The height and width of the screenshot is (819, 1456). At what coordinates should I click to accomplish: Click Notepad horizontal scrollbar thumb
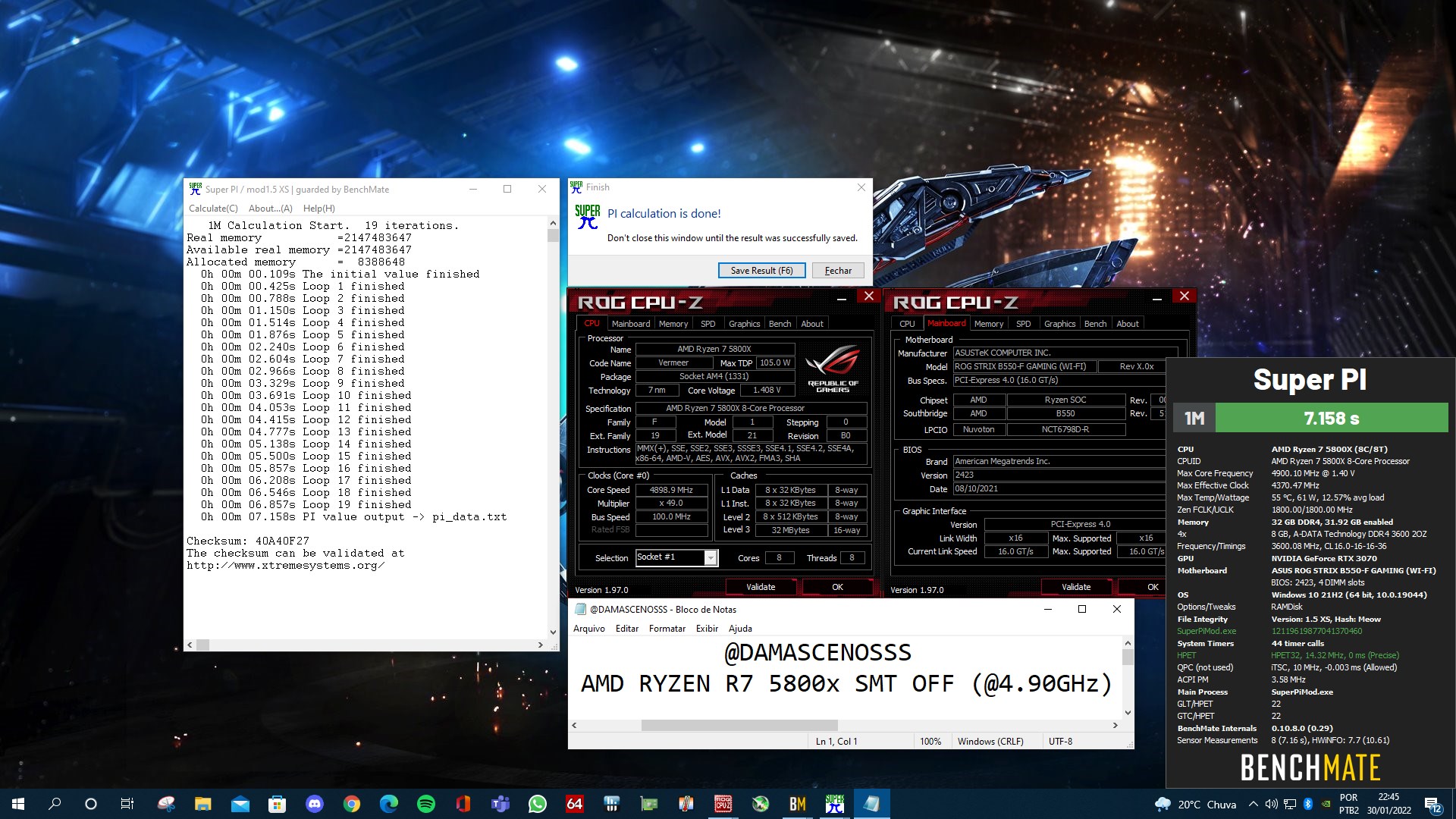coord(739,725)
